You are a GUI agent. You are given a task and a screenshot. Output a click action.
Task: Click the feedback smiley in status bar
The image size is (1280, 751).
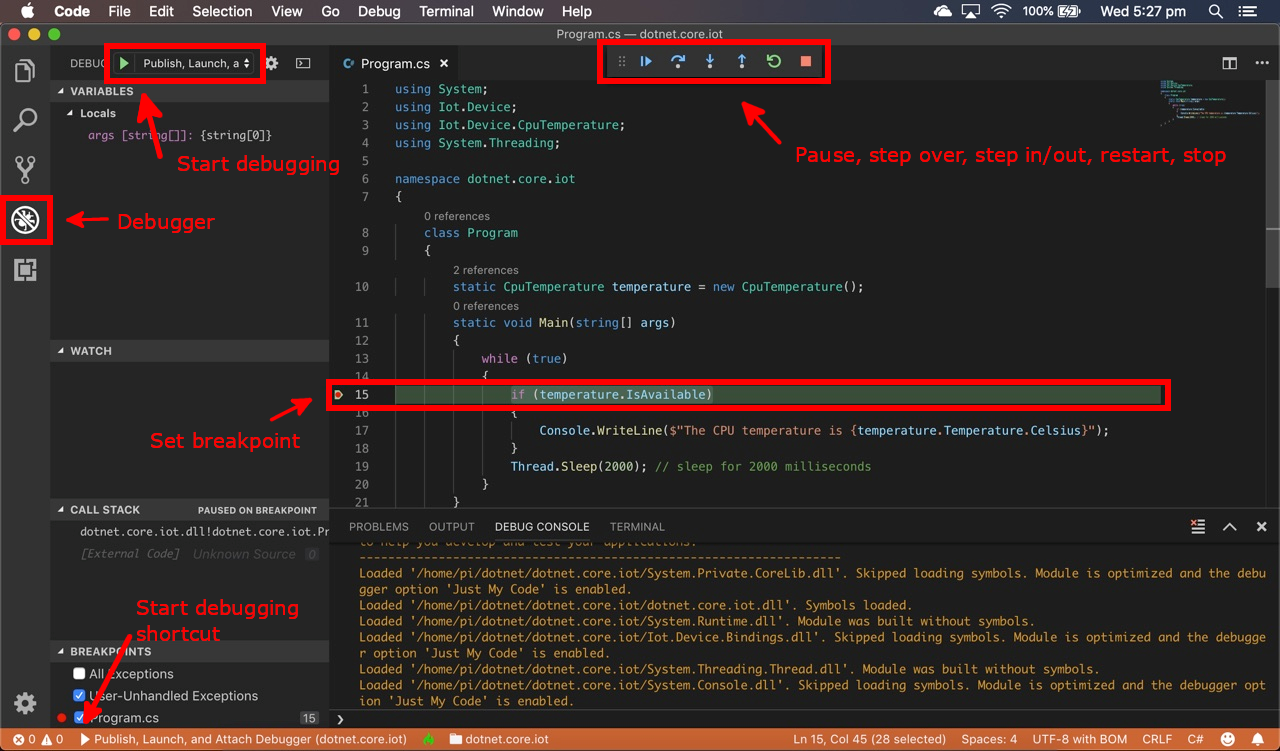pyautogui.click(x=1228, y=739)
